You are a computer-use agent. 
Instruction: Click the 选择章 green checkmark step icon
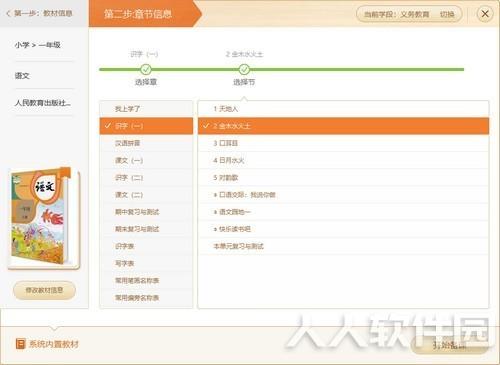click(146, 69)
